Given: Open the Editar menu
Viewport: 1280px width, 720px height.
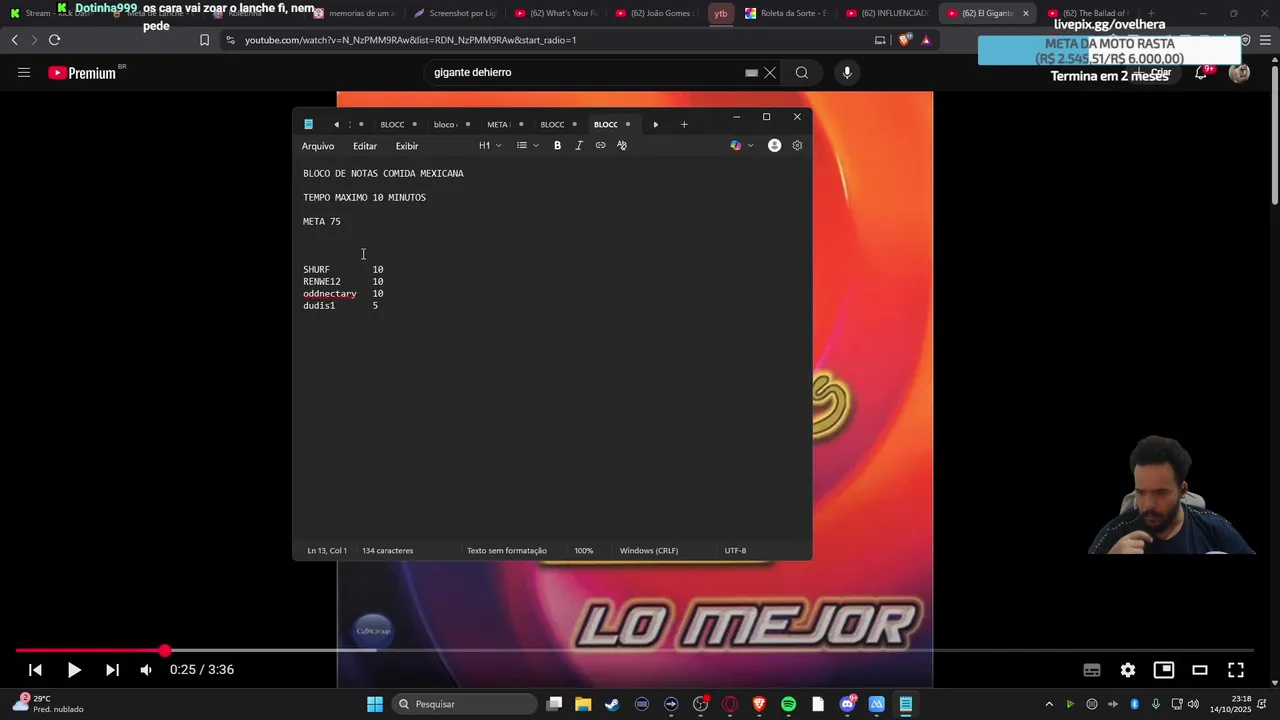Looking at the screenshot, I should pyautogui.click(x=365, y=146).
